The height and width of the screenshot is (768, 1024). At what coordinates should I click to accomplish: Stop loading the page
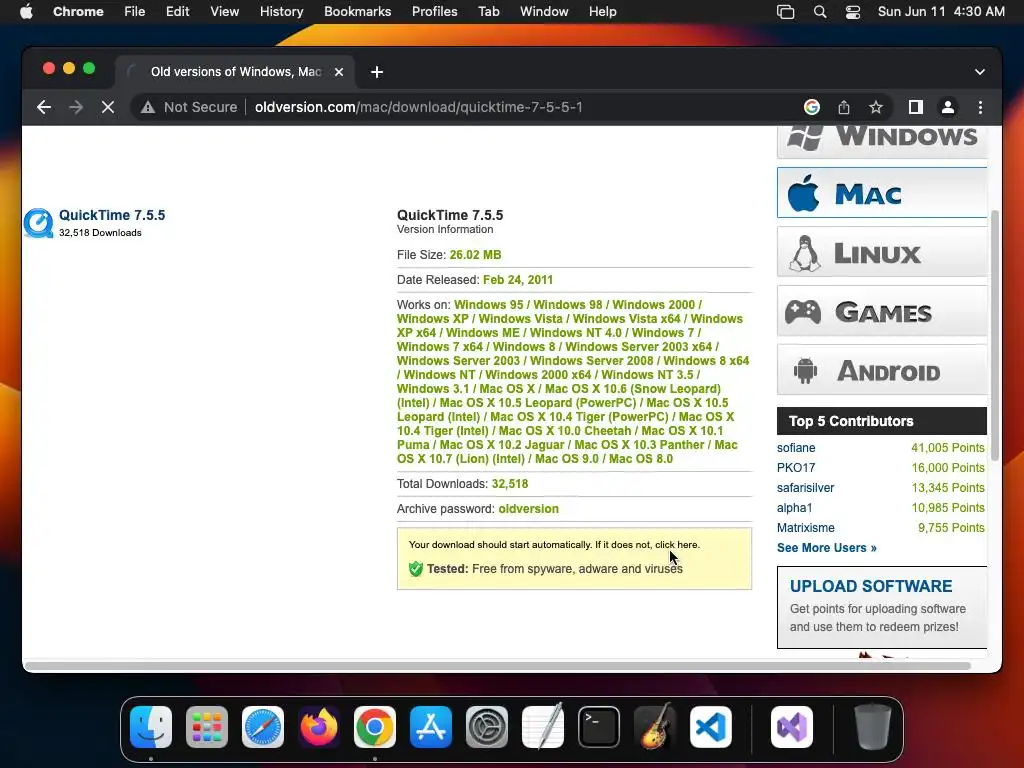tap(108, 107)
